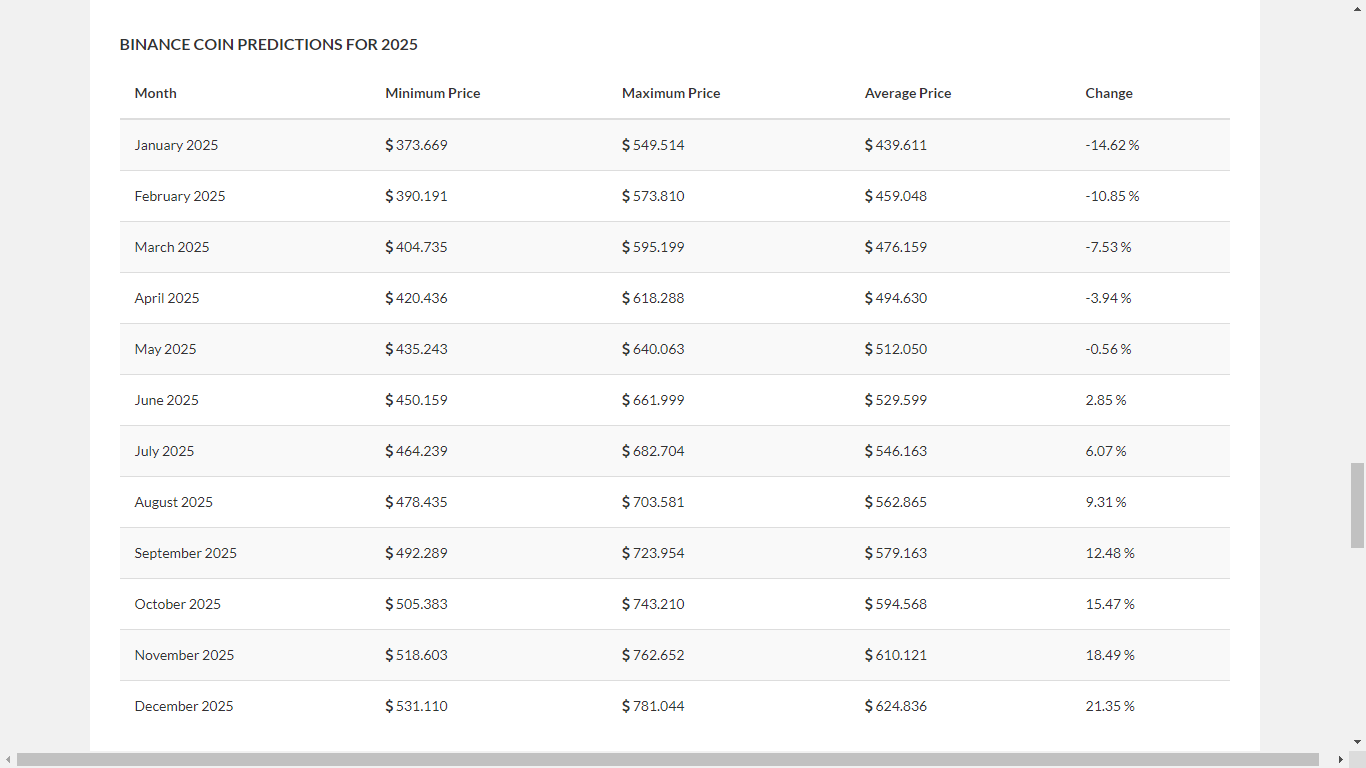
Task: Click April's maximum price $618.288
Action: coord(653,298)
